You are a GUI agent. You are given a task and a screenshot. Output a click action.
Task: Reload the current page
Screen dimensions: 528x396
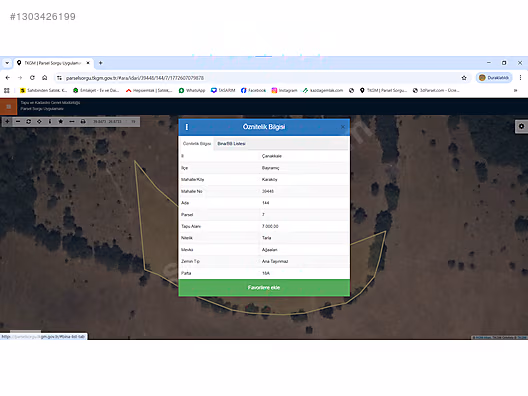[32, 78]
